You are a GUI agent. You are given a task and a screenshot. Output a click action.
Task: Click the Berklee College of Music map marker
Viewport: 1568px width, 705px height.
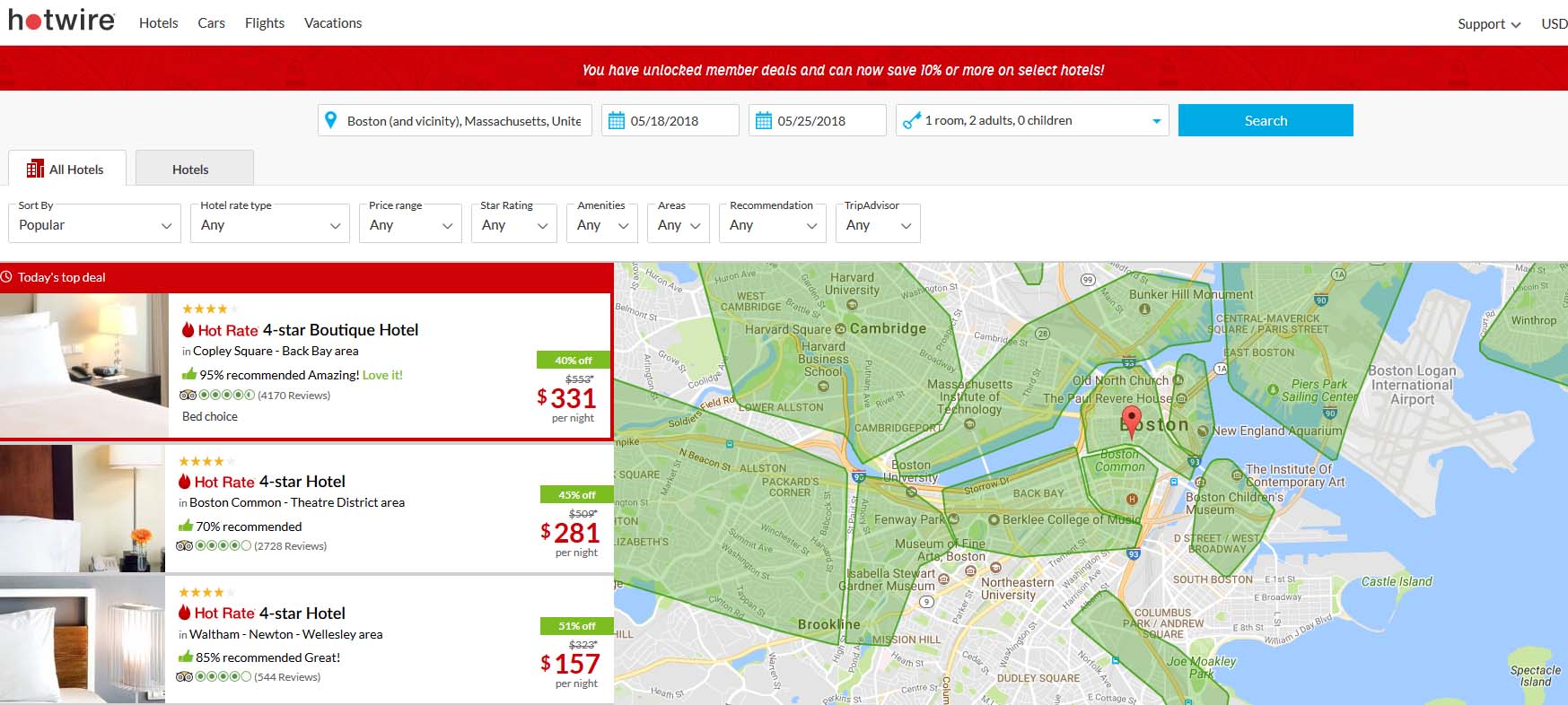pos(994,519)
